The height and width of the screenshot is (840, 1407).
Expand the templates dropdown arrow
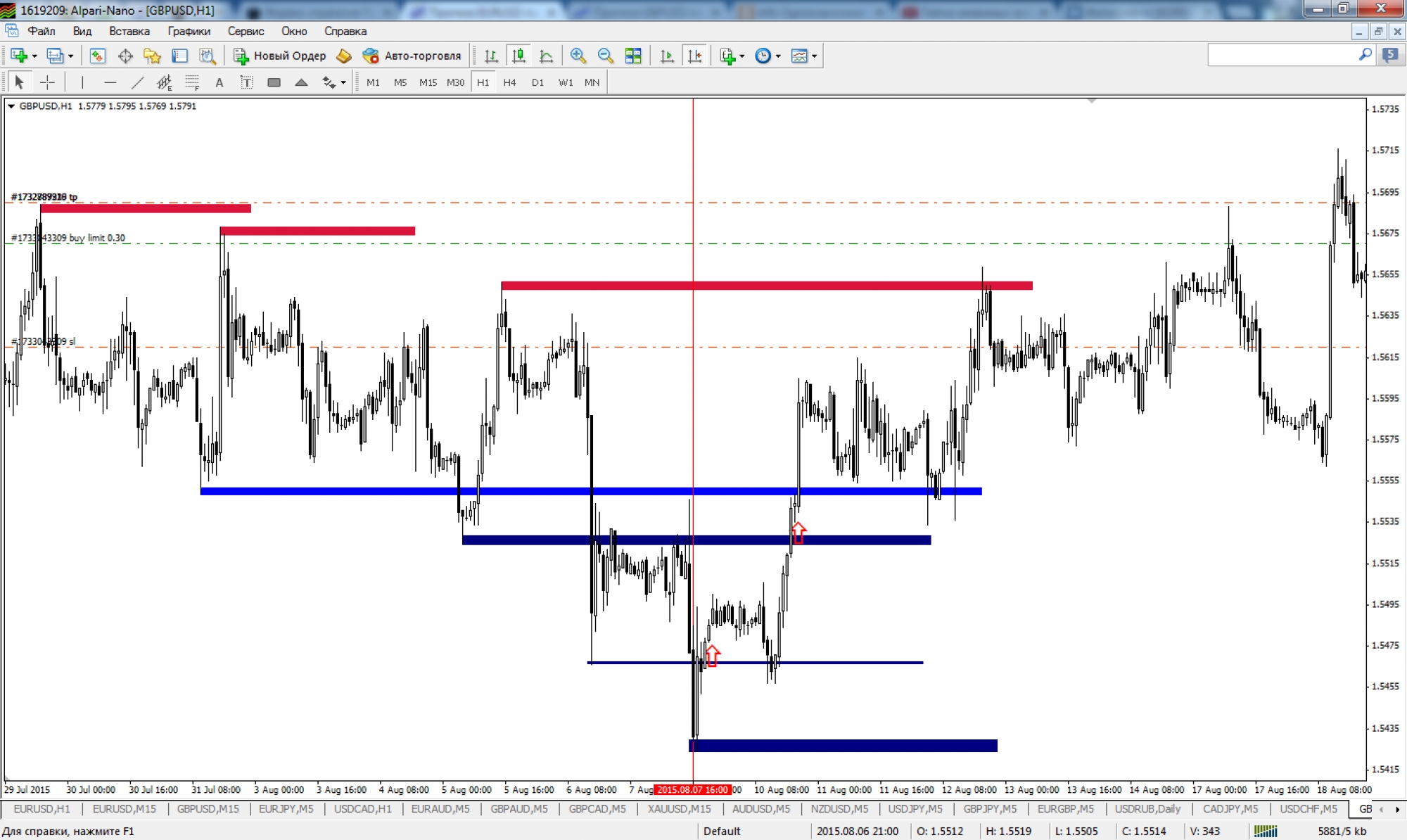815,56
